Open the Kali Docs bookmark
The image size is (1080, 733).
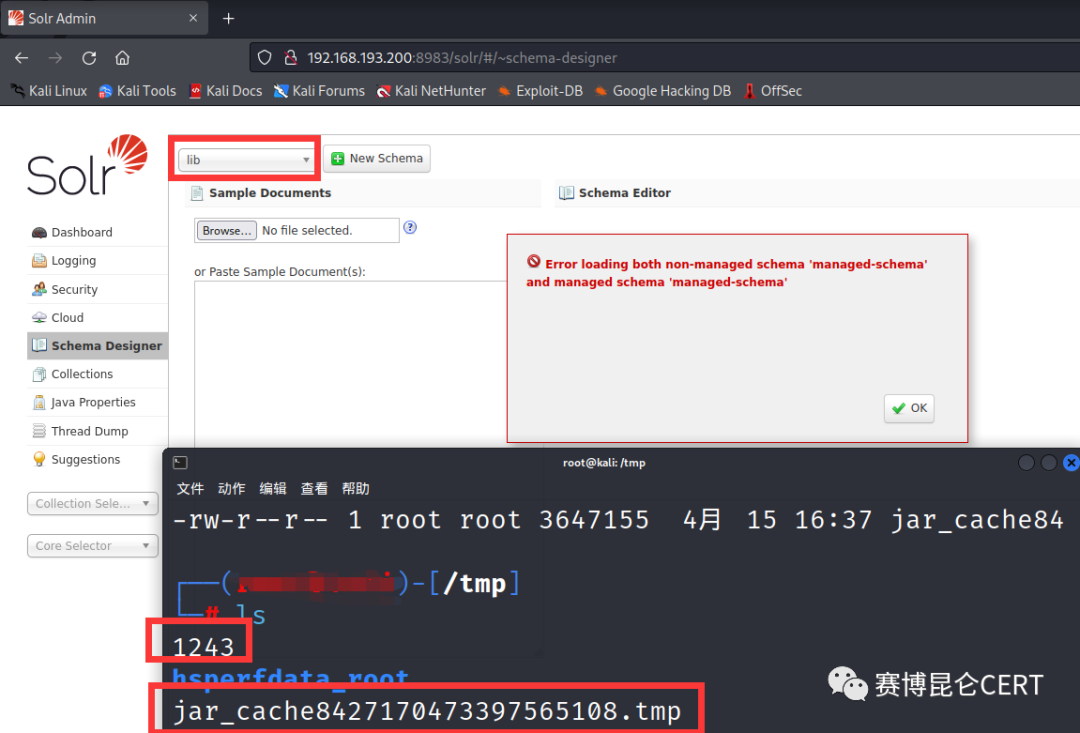pos(225,91)
